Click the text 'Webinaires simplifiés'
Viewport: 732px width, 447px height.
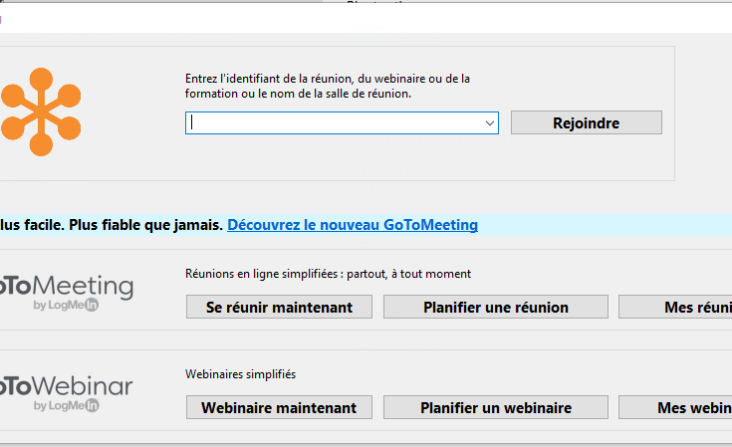pyautogui.click(x=240, y=374)
